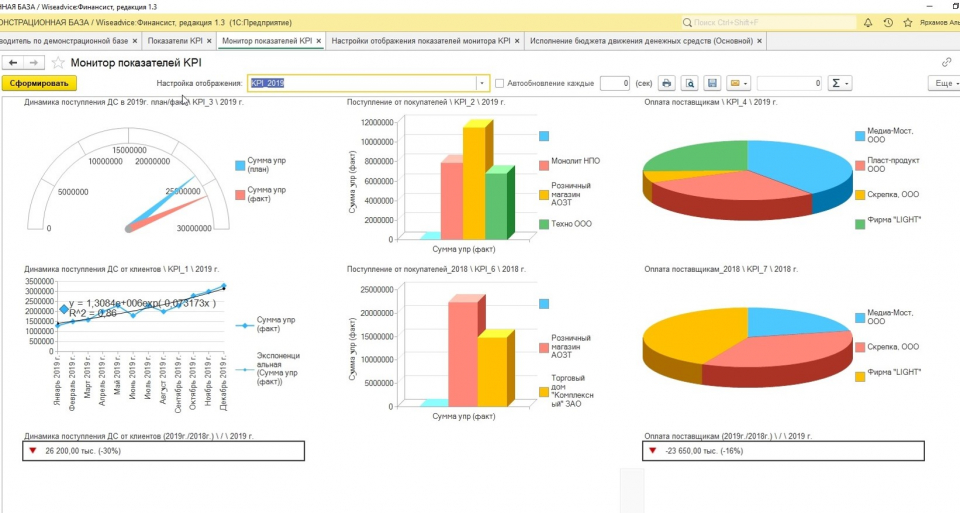Viewport: 960px width, 513px height.
Task: Add page to favorites with title star
Action: click(58, 62)
